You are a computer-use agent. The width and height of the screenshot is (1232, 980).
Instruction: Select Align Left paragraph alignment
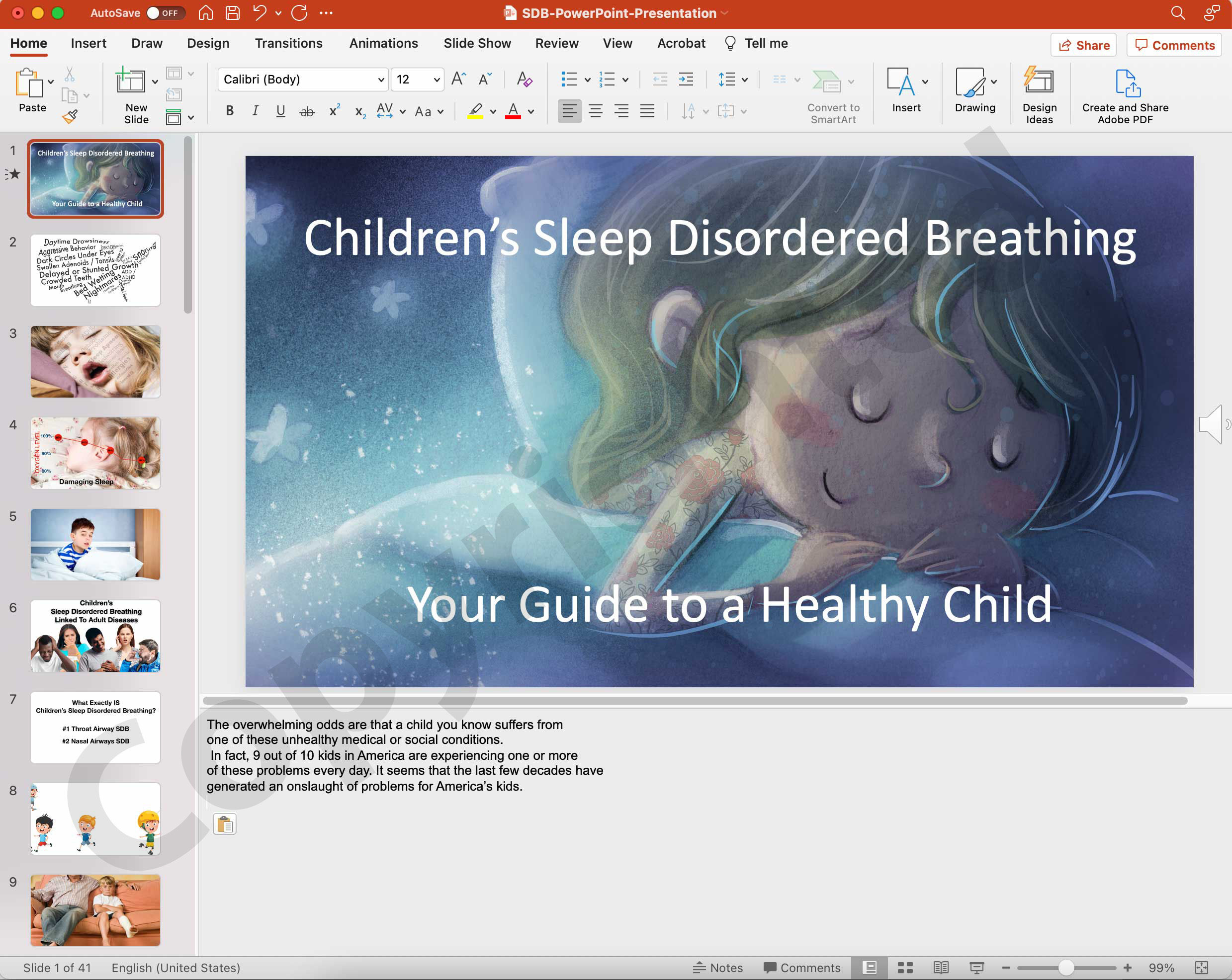pos(569,111)
